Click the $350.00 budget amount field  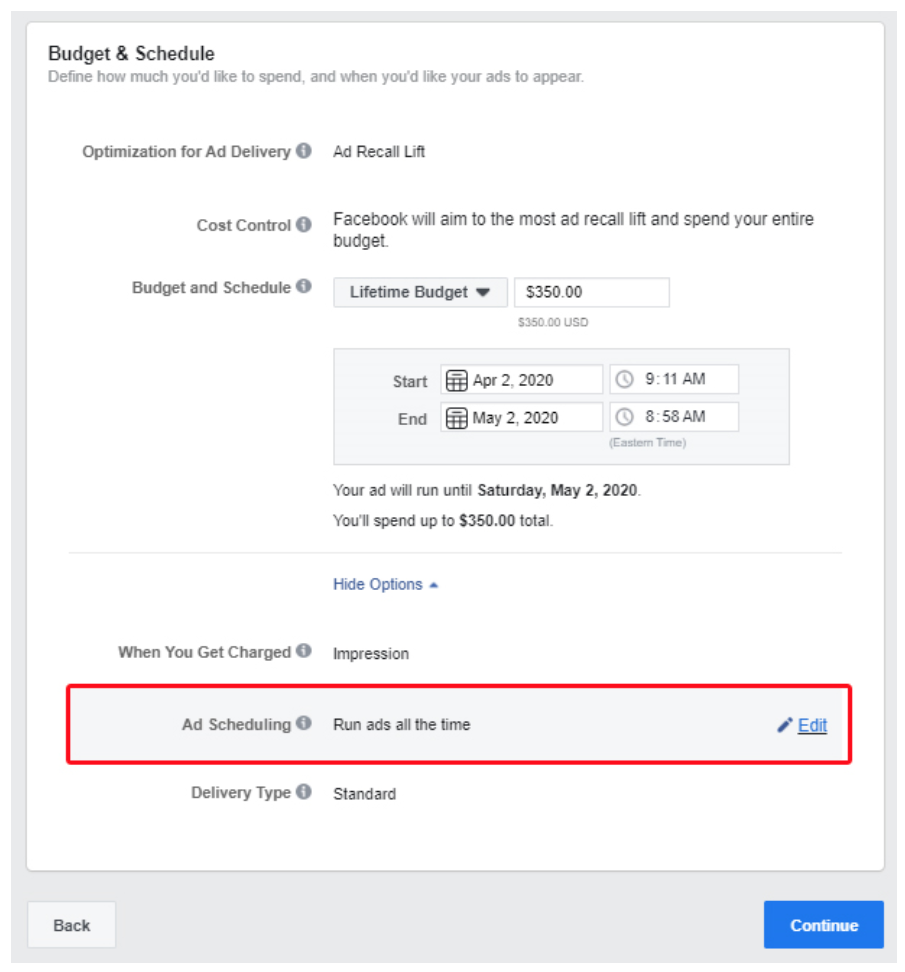[x=591, y=293]
